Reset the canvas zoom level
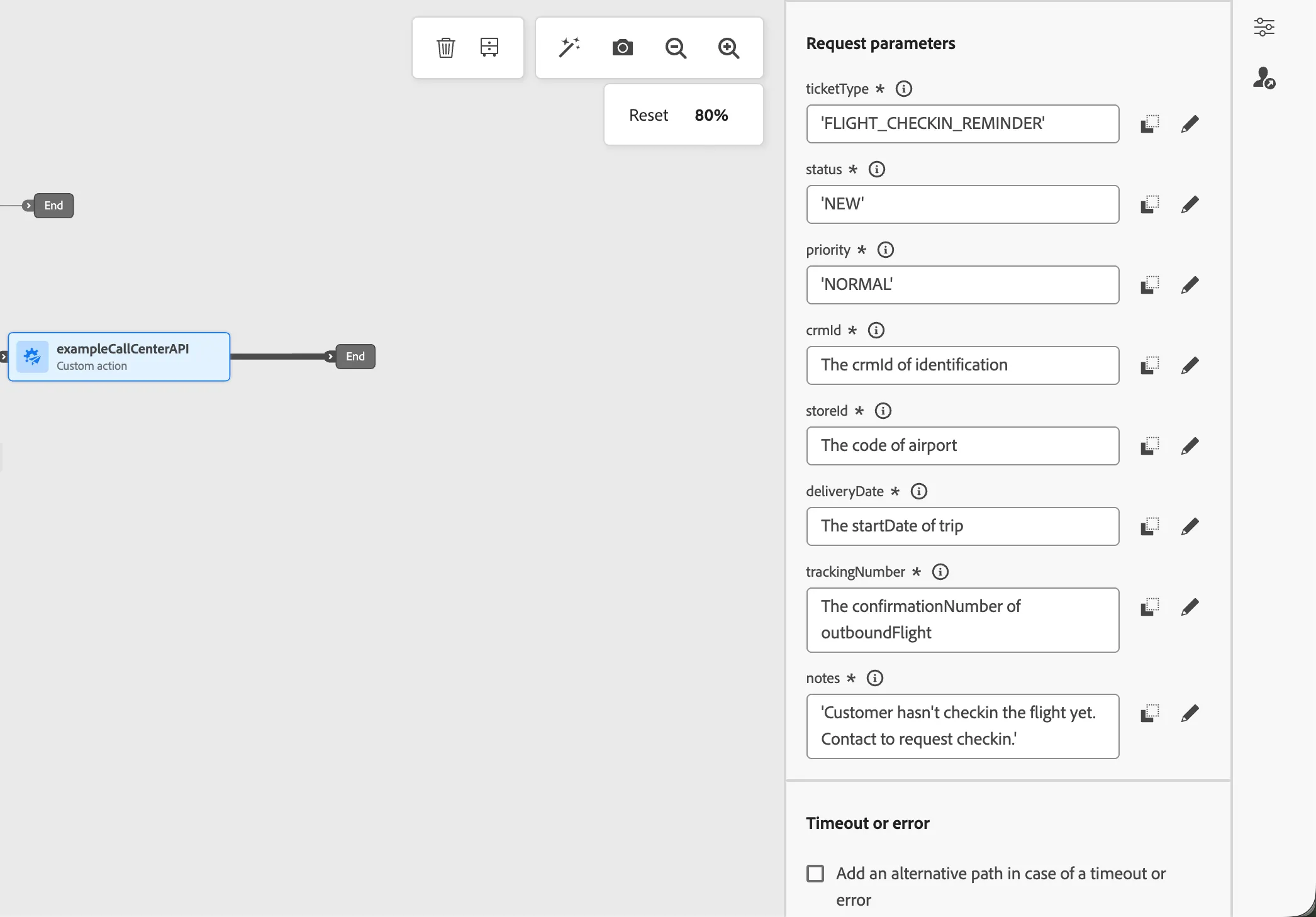1316x917 pixels. (x=648, y=115)
